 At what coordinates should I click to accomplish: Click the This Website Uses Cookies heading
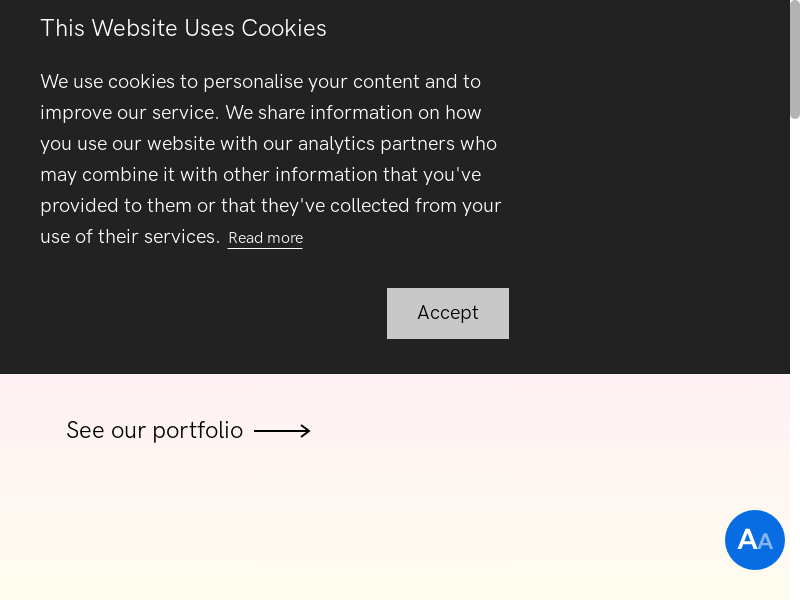click(x=183, y=28)
